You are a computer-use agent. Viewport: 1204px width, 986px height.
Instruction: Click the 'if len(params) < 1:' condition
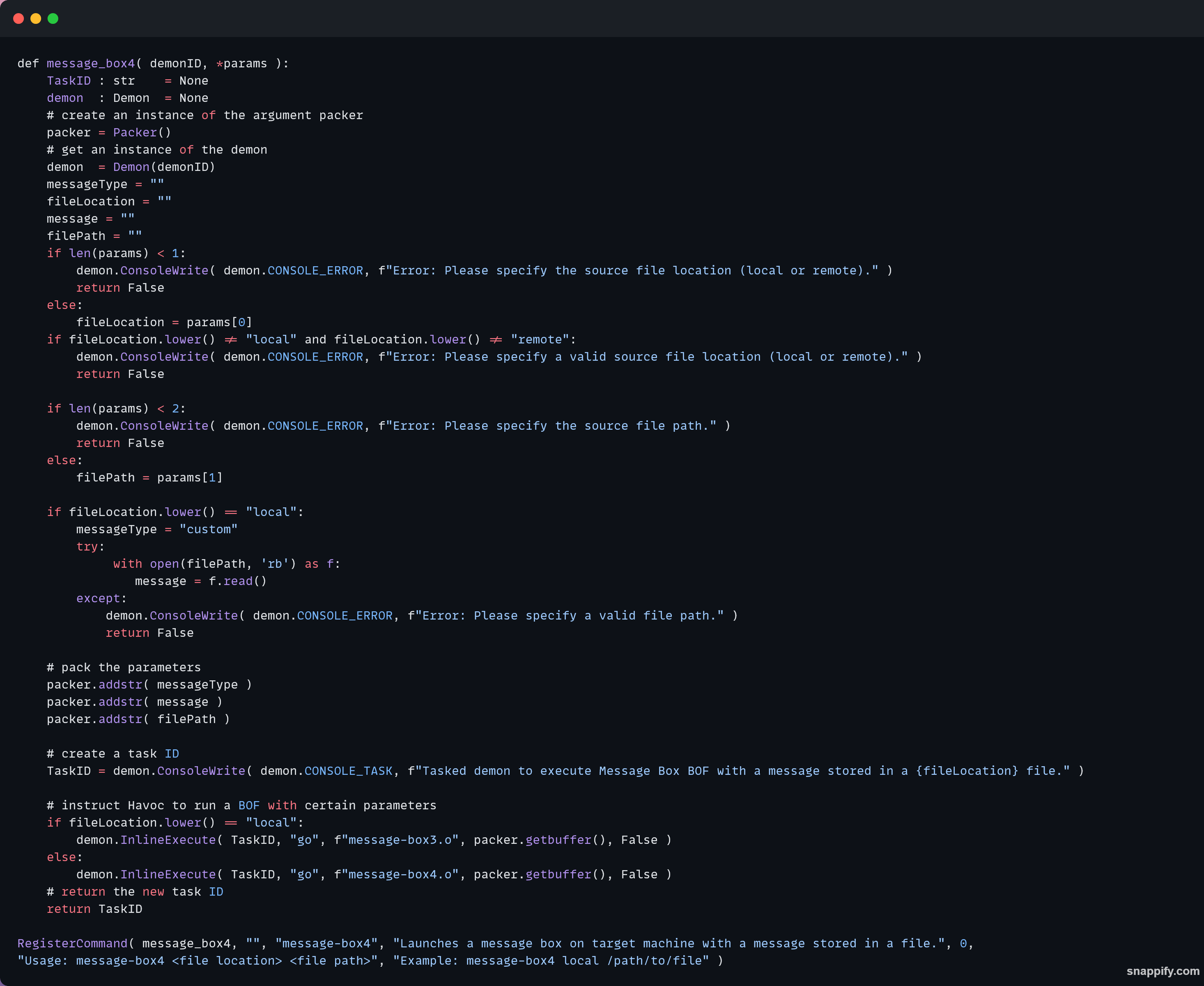coord(116,253)
